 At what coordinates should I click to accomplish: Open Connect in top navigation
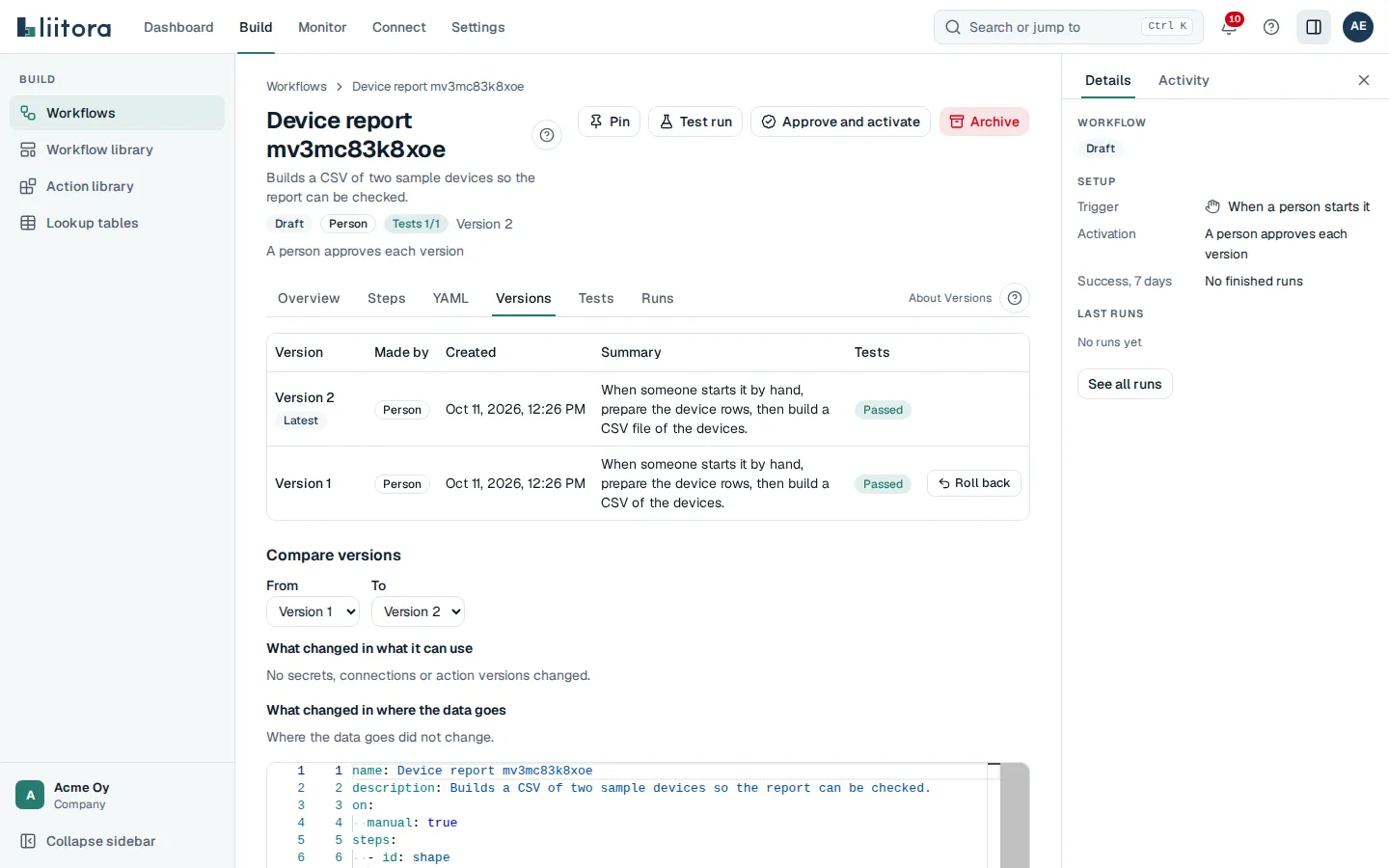click(x=398, y=27)
